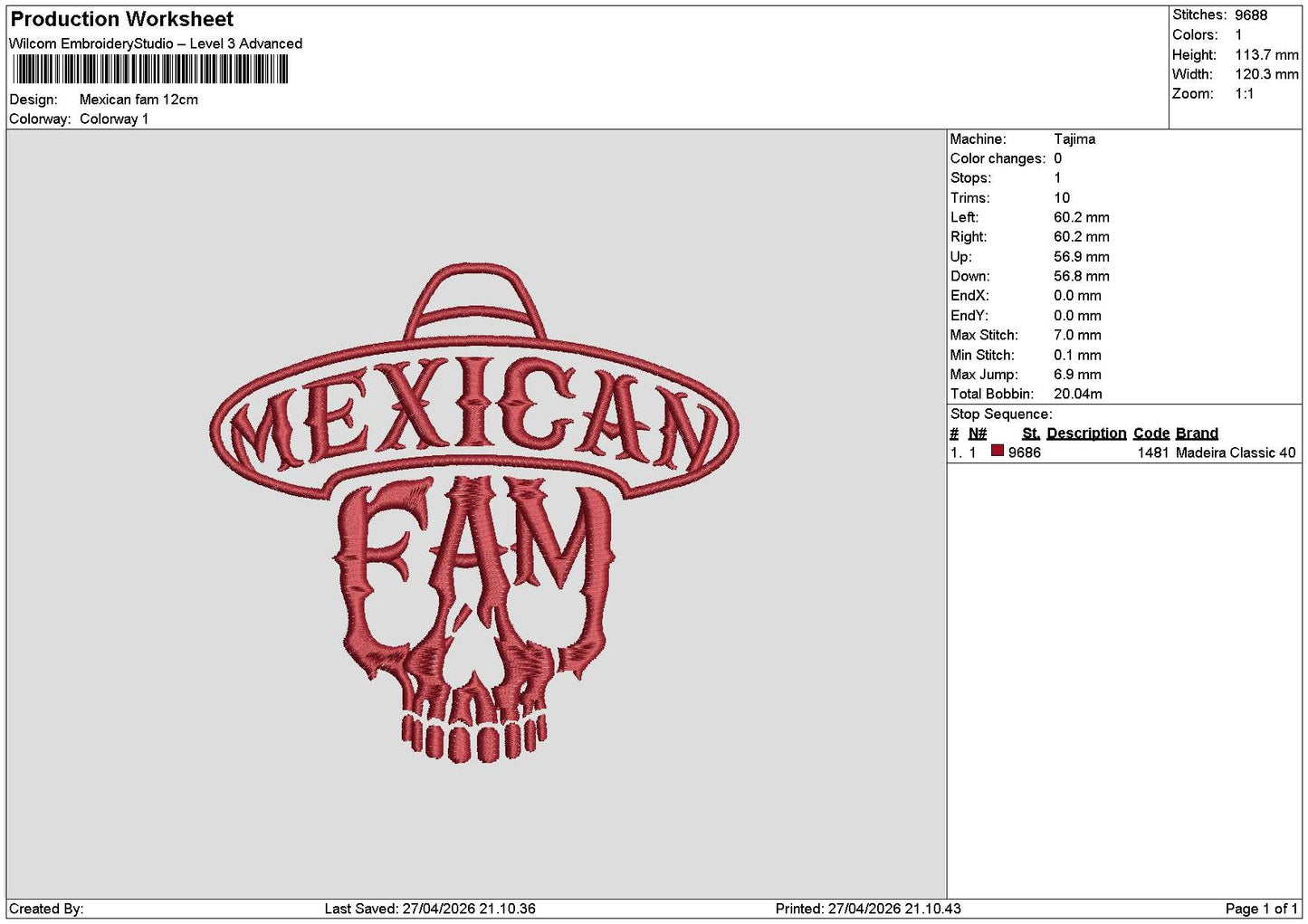Click the barcode under the header
Viewport: 1308px width, 924px height.
pos(150,70)
